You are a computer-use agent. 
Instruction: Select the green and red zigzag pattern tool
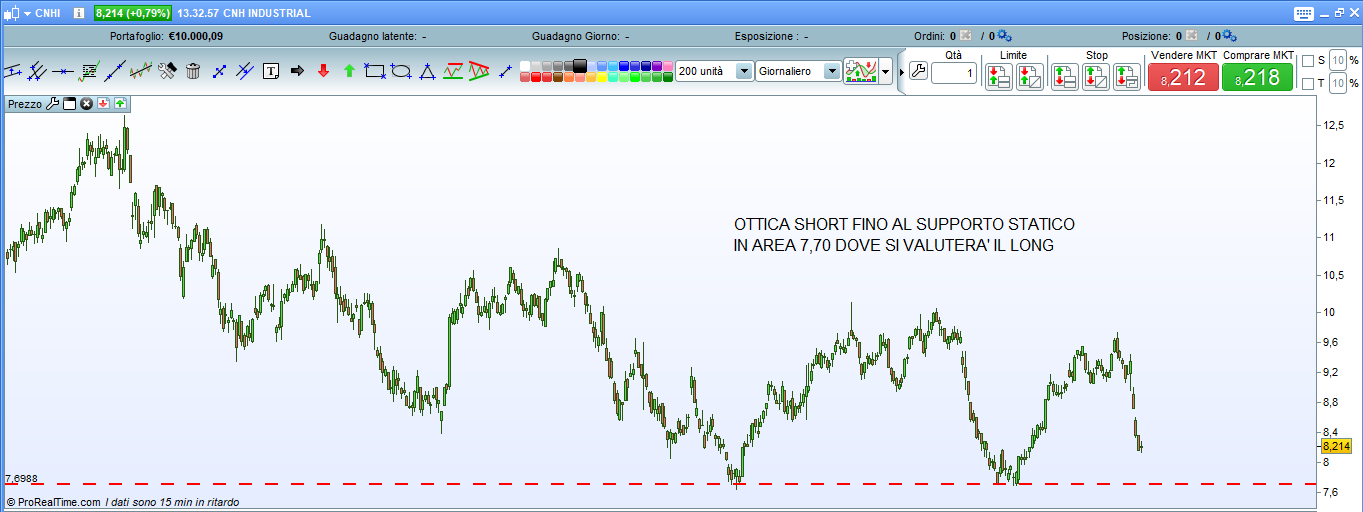coord(453,71)
